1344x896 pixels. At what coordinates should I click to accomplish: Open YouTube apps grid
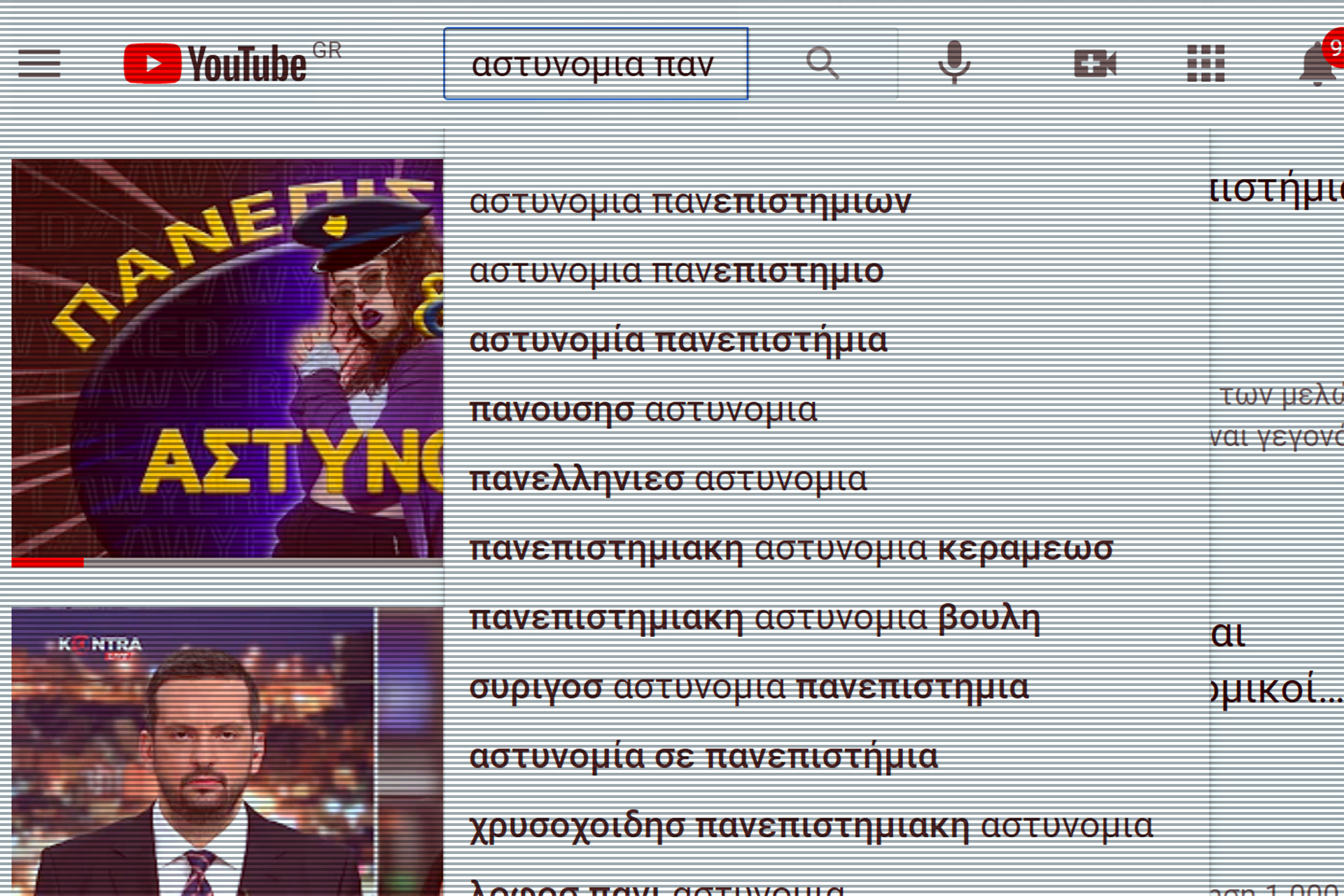tap(1205, 64)
